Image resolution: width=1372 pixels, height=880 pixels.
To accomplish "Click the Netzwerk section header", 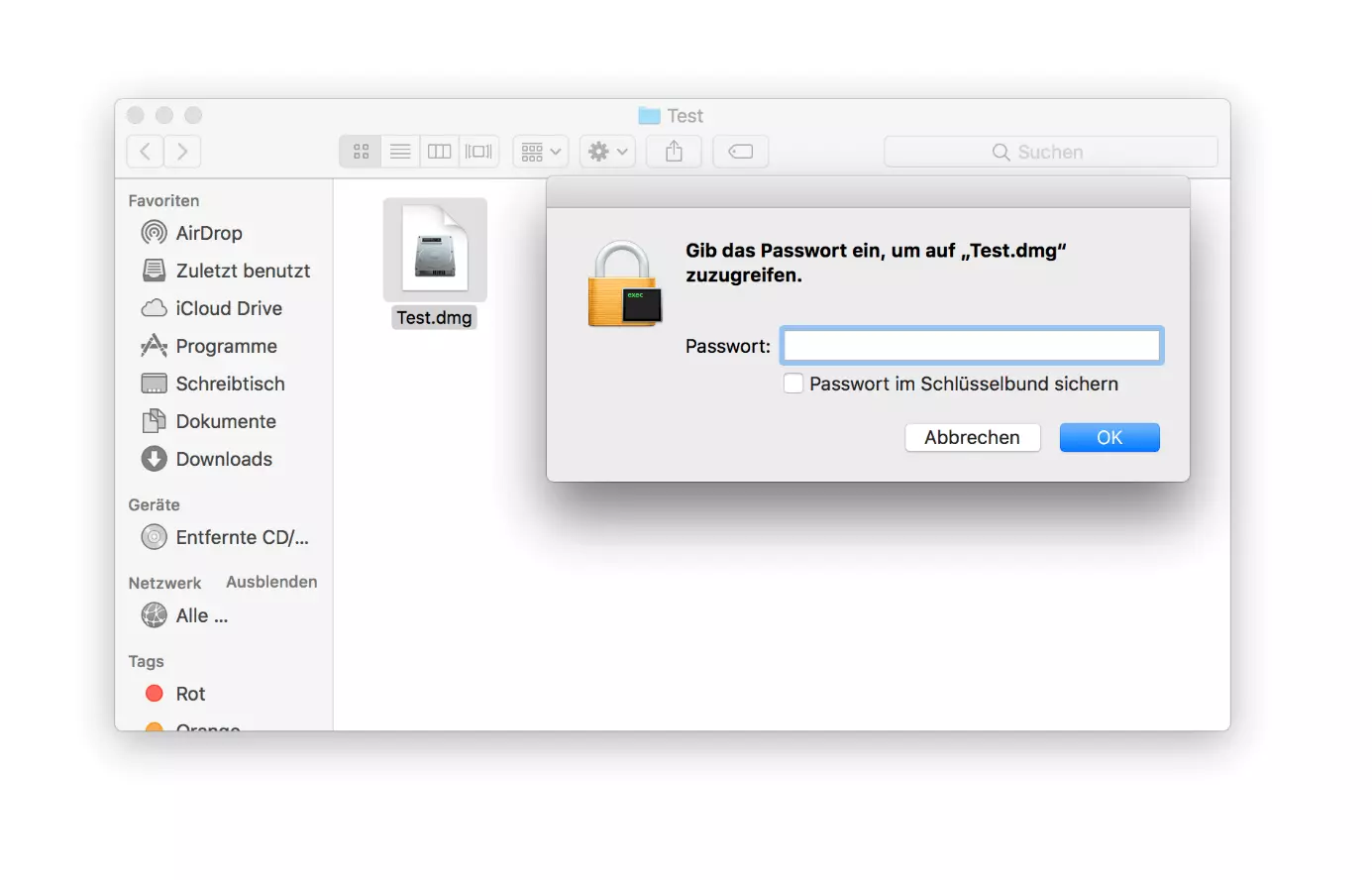I will click(x=164, y=583).
